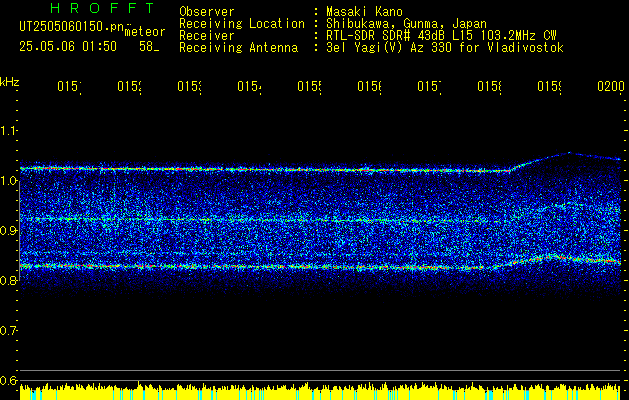Click the 0152 time marker
The image size is (629, 400).
(129, 86)
